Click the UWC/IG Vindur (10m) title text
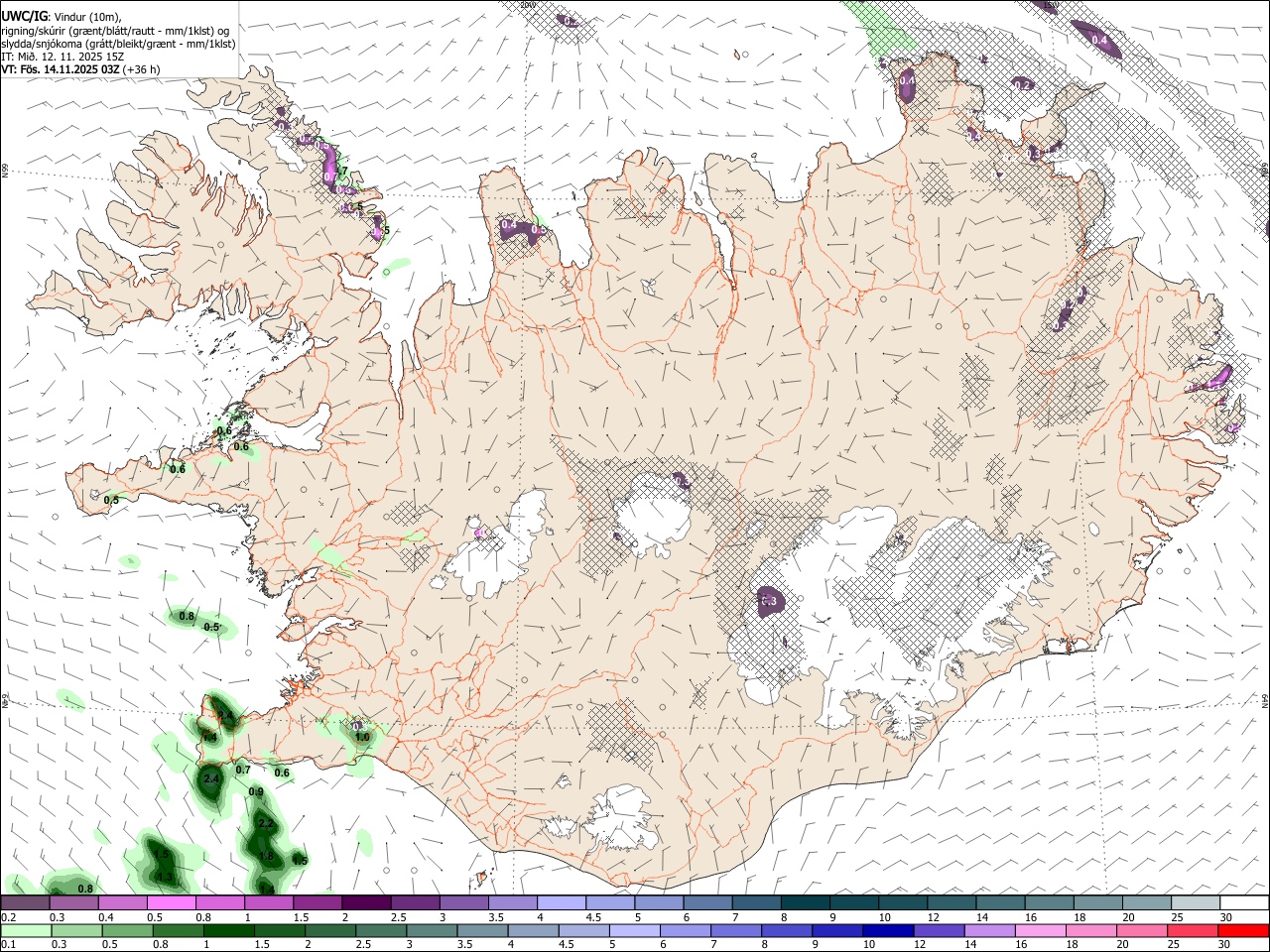This screenshot has height=952, width=1270. pos(62,17)
